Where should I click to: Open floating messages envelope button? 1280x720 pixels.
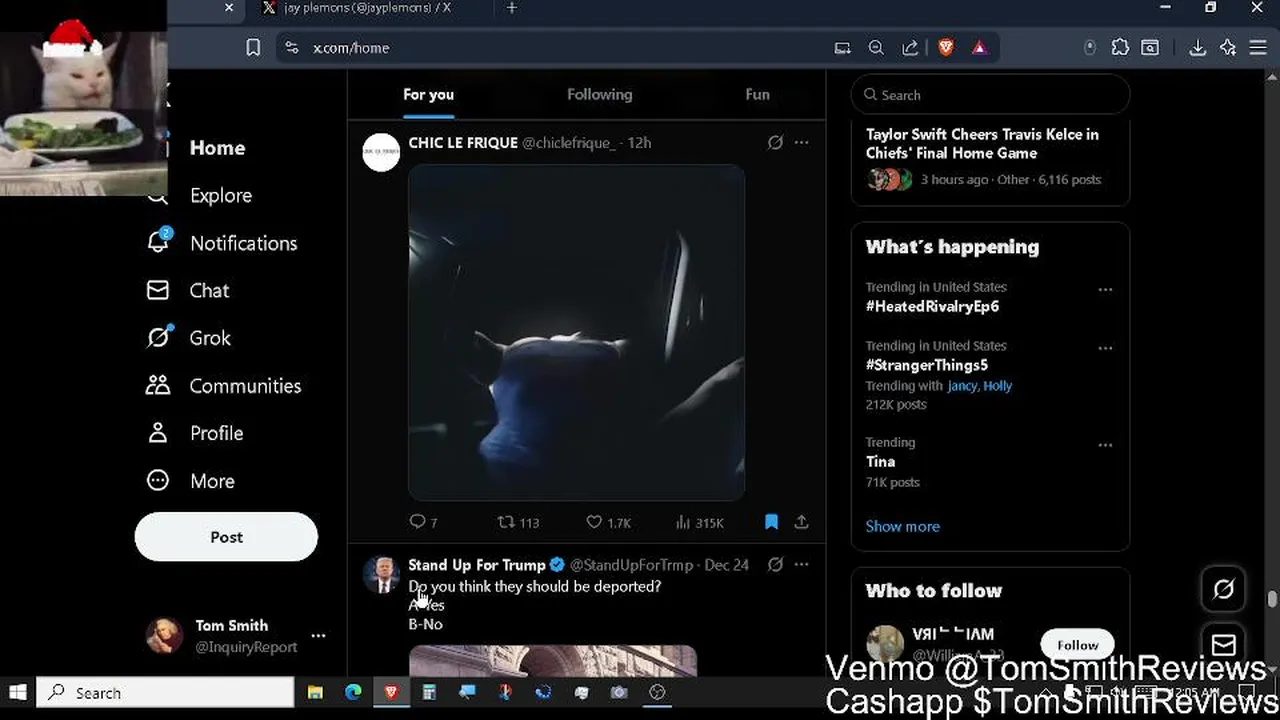pos(1224,644)
